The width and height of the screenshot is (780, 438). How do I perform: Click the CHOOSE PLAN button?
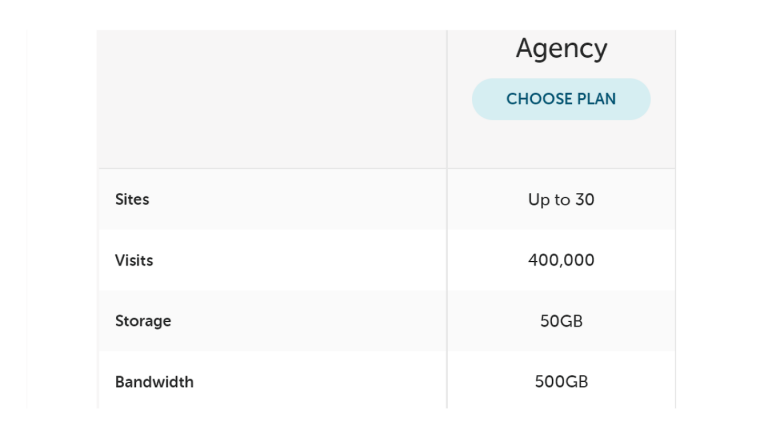click(x=561, y=99)
